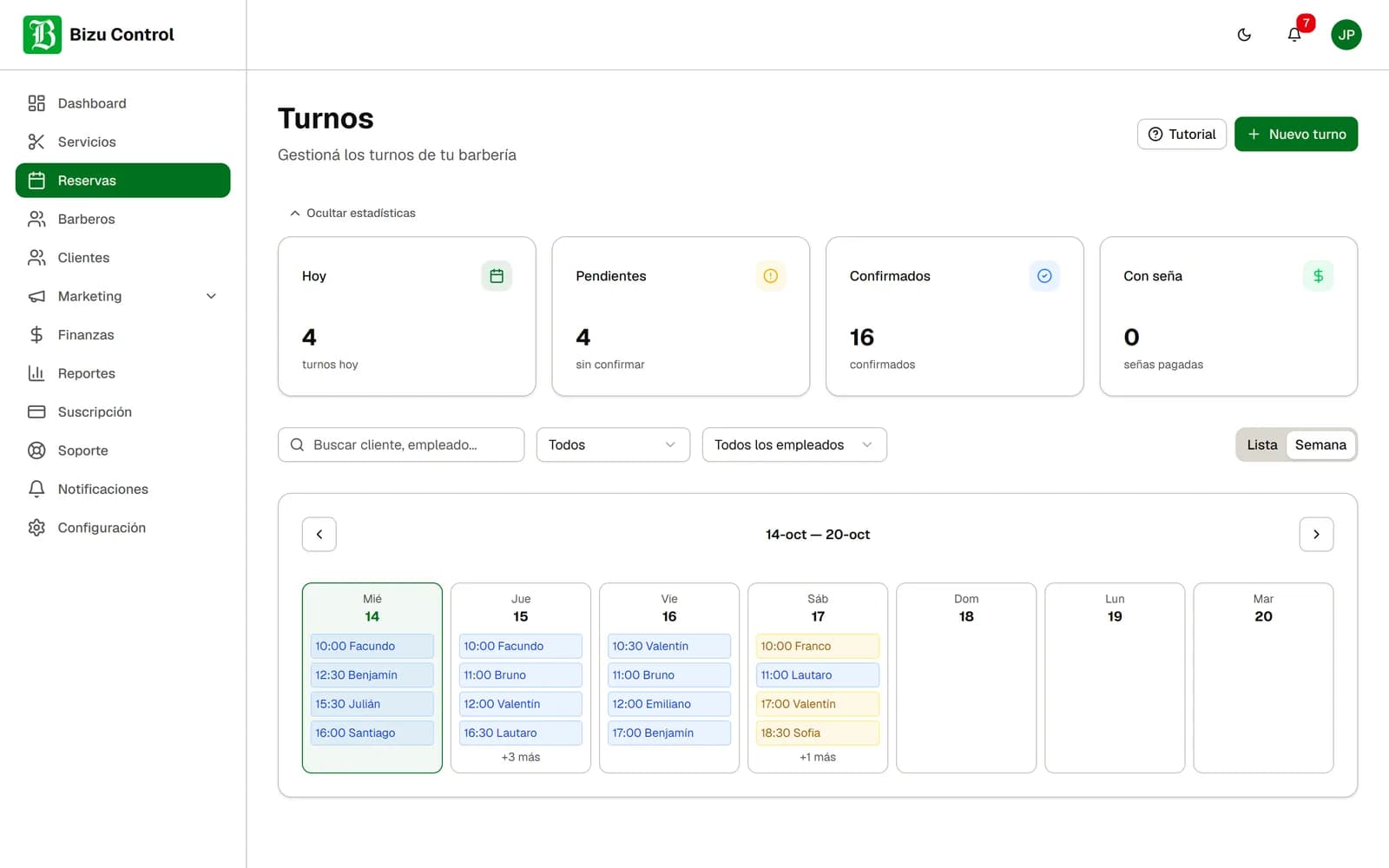Screen dimensions: 1389x868
Task: Click the Configuración gear icon
Action: [x=36, y=528]
